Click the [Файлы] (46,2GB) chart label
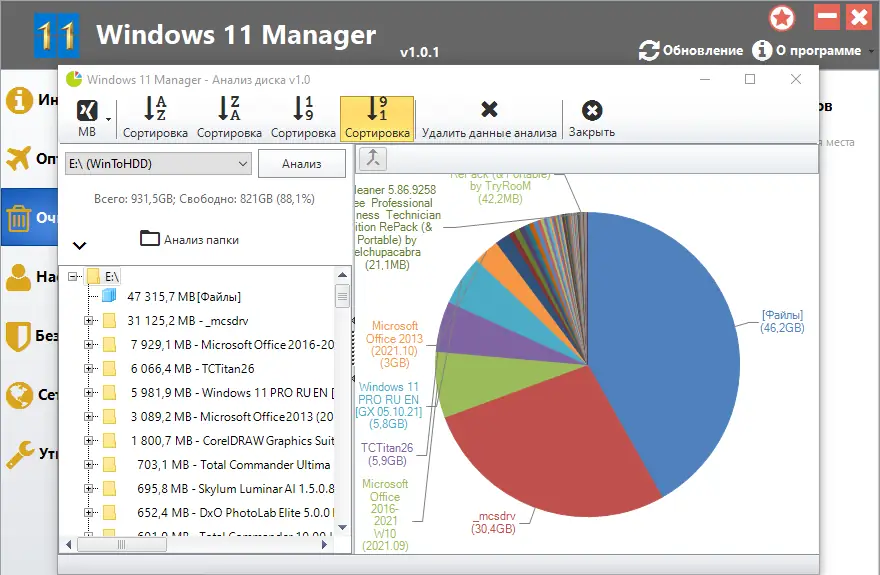This screenshot has height=575, width=880. click(782, 321)
